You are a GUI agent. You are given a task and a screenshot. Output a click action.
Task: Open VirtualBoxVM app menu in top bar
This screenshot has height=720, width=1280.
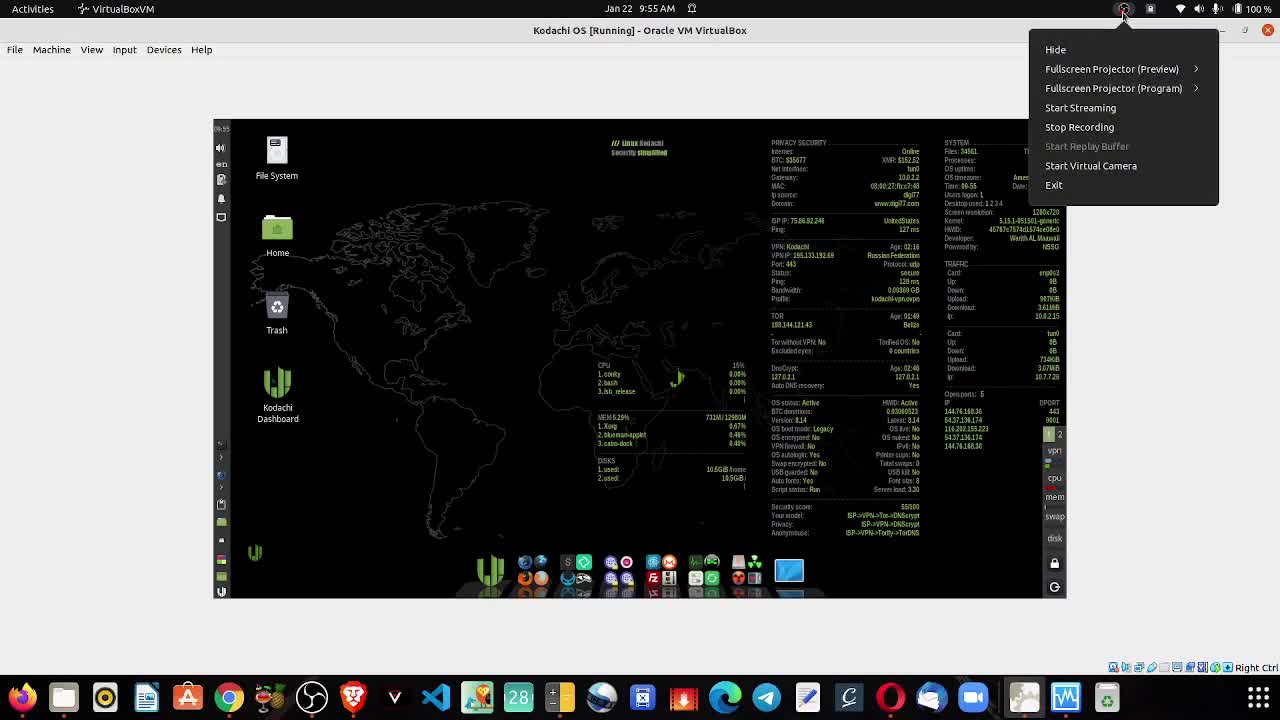coord(116,9)
